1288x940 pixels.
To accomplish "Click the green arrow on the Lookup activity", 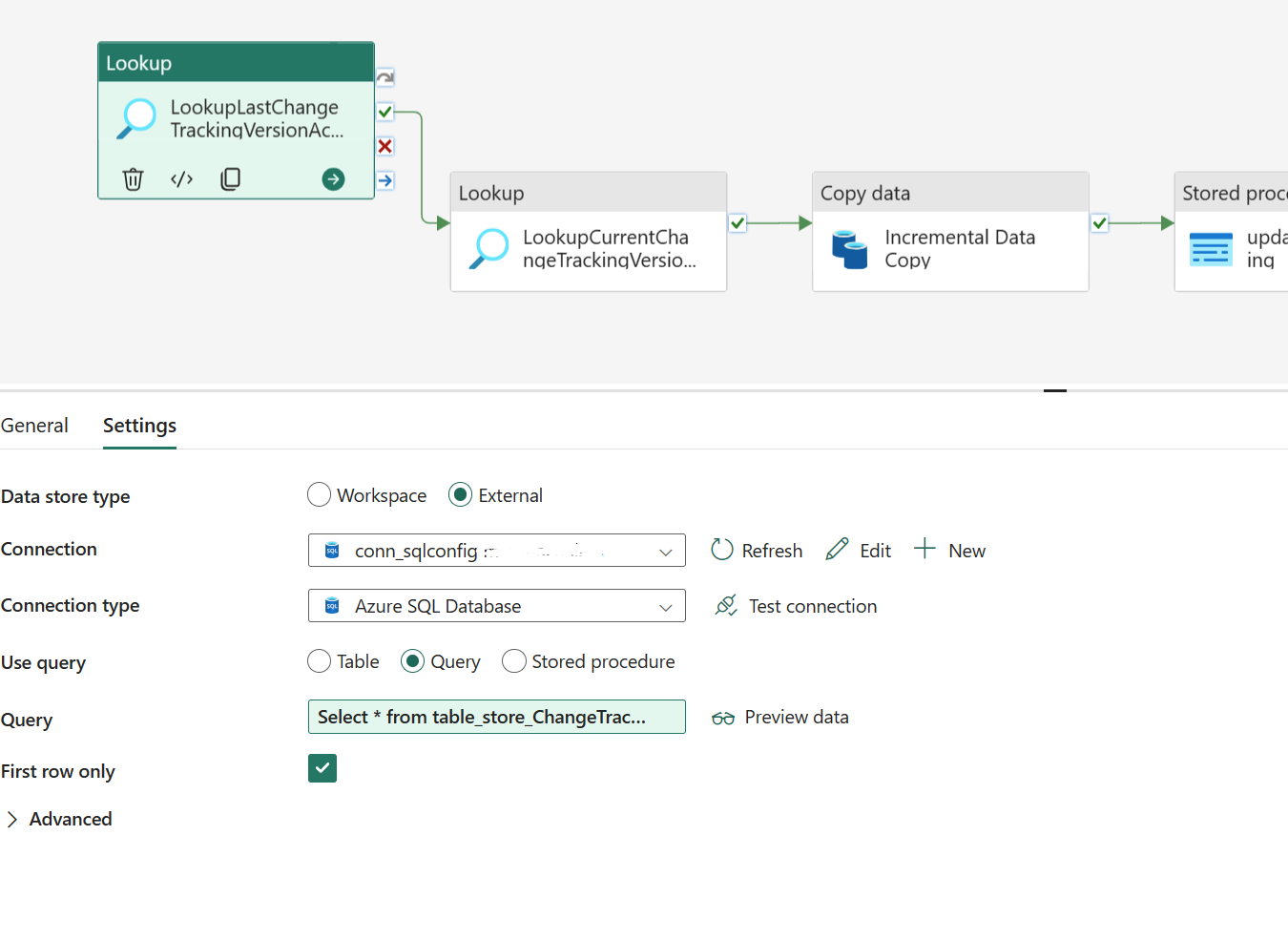I will (333, 178).
